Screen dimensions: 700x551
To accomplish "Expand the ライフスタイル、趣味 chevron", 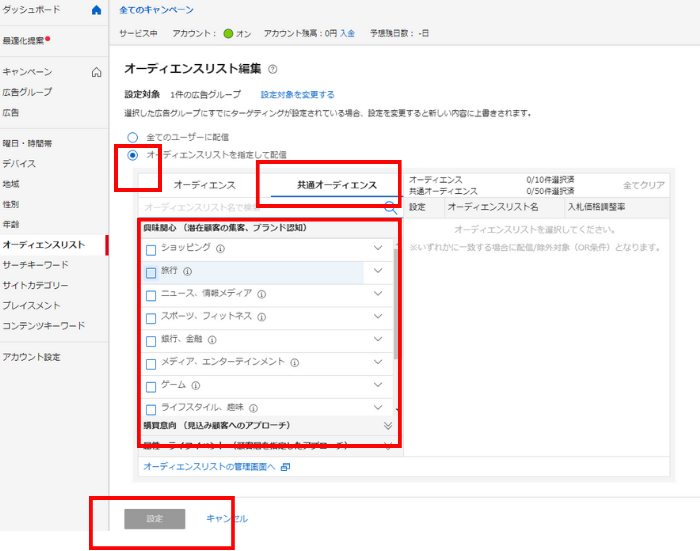I will click(x=378, y=407).
